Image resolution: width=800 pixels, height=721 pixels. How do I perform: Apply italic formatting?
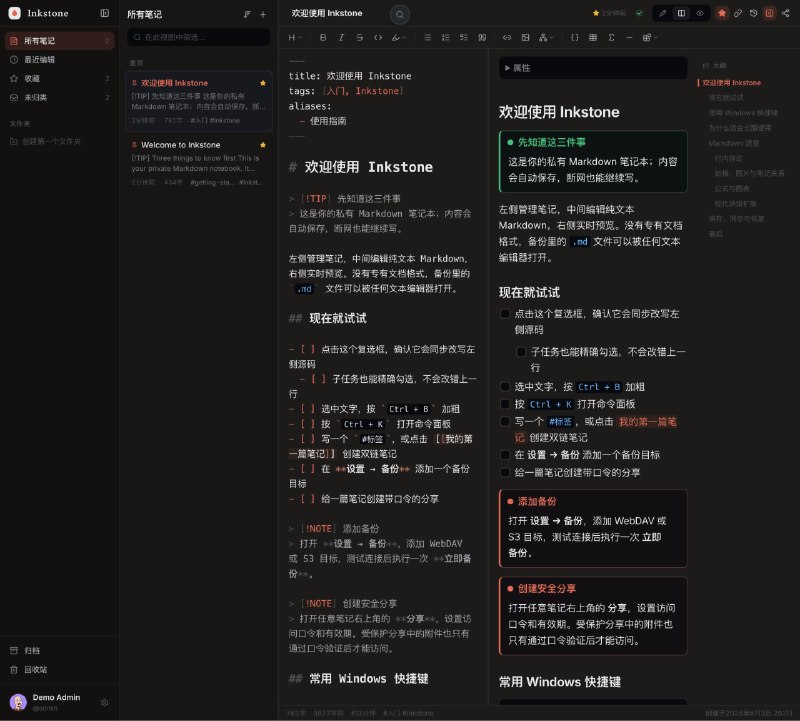pos(341,37)
